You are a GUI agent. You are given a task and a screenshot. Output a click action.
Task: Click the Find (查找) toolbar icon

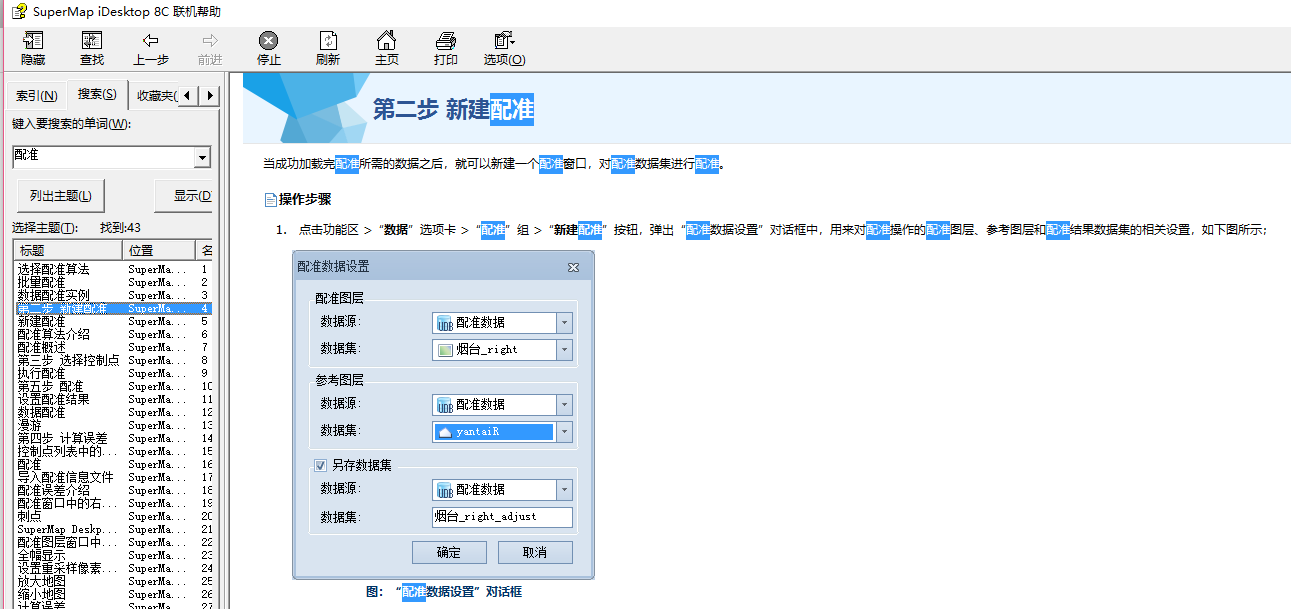(91, 41)
